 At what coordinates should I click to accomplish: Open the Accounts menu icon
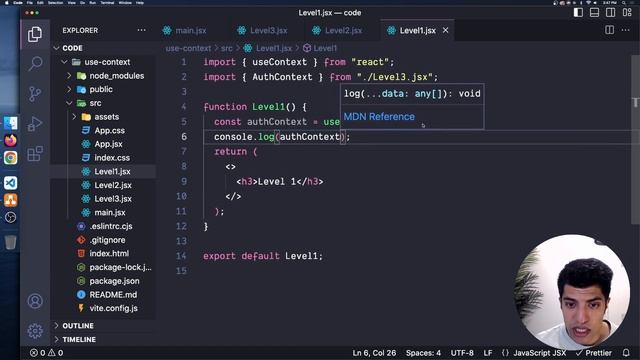coord(35,301)
